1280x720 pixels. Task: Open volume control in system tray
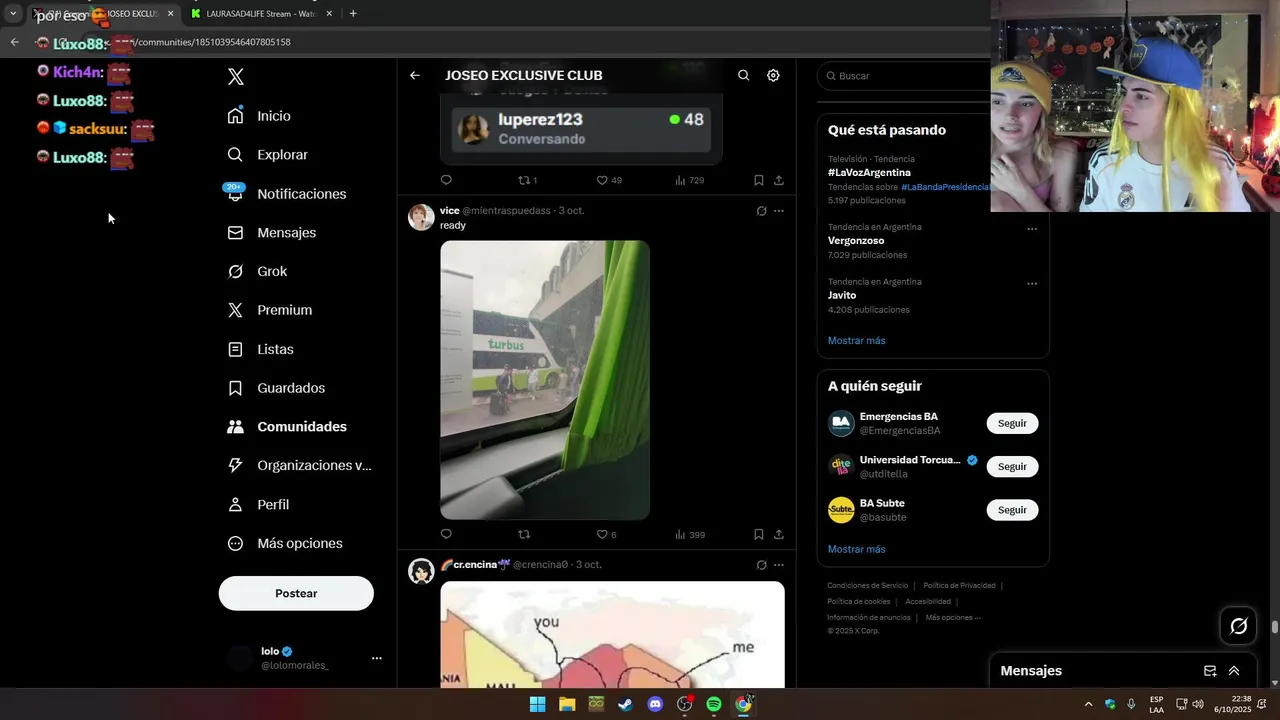1198,704
